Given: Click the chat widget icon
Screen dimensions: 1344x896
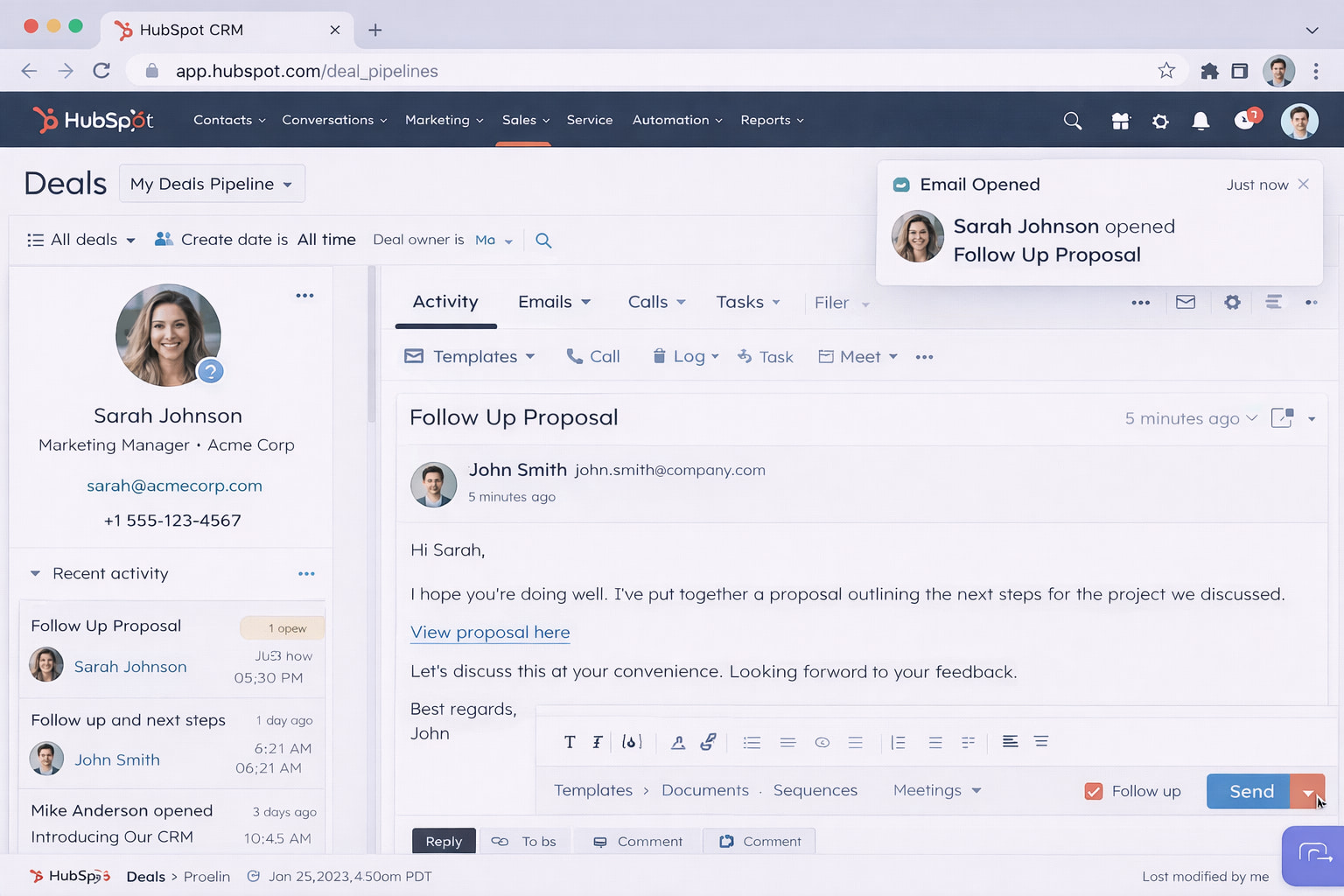Looking at the screenshot, I should pos(1313,853).
